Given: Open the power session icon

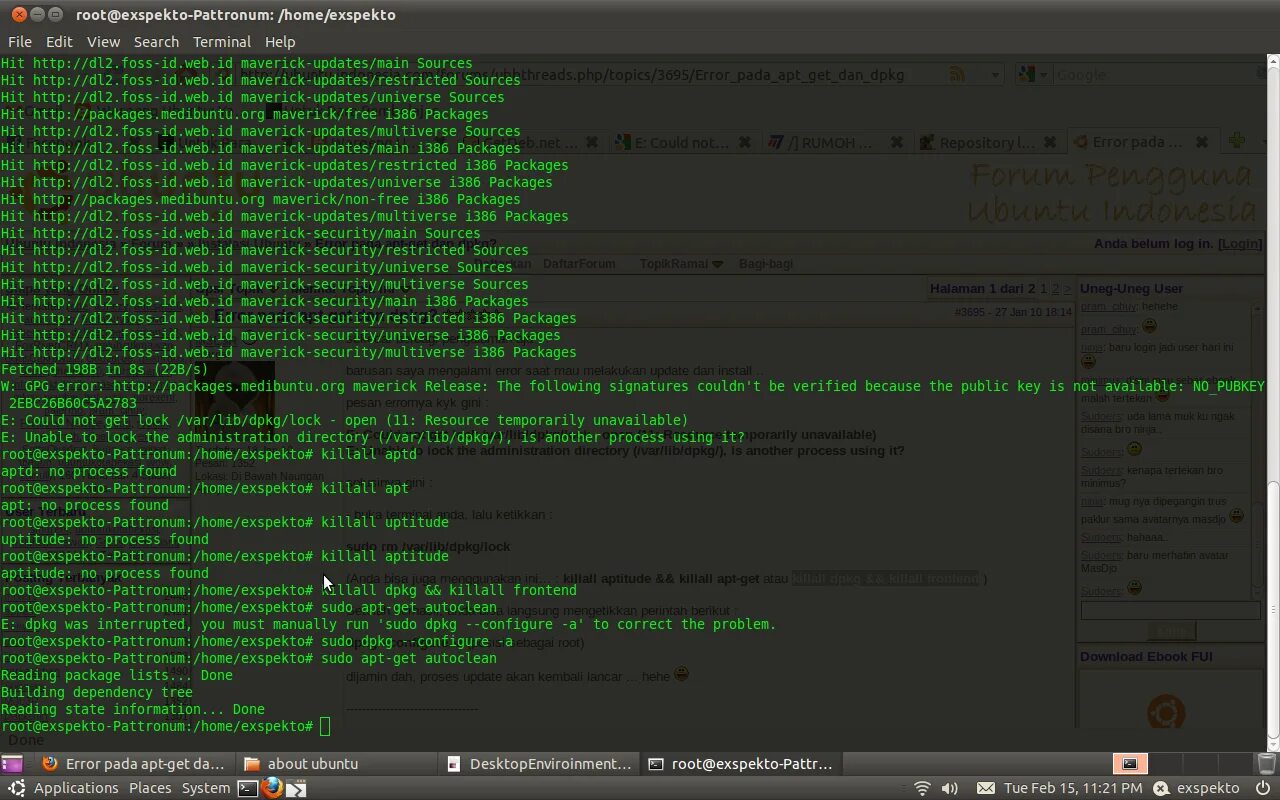Looking at the screenshot, I should click(1262, 788).
